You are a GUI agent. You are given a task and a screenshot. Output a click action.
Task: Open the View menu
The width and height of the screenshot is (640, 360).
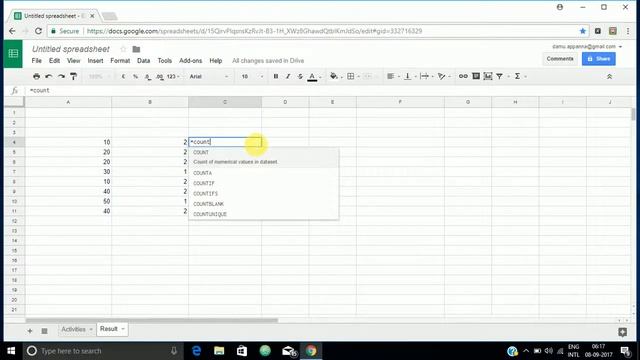[73, 61]
